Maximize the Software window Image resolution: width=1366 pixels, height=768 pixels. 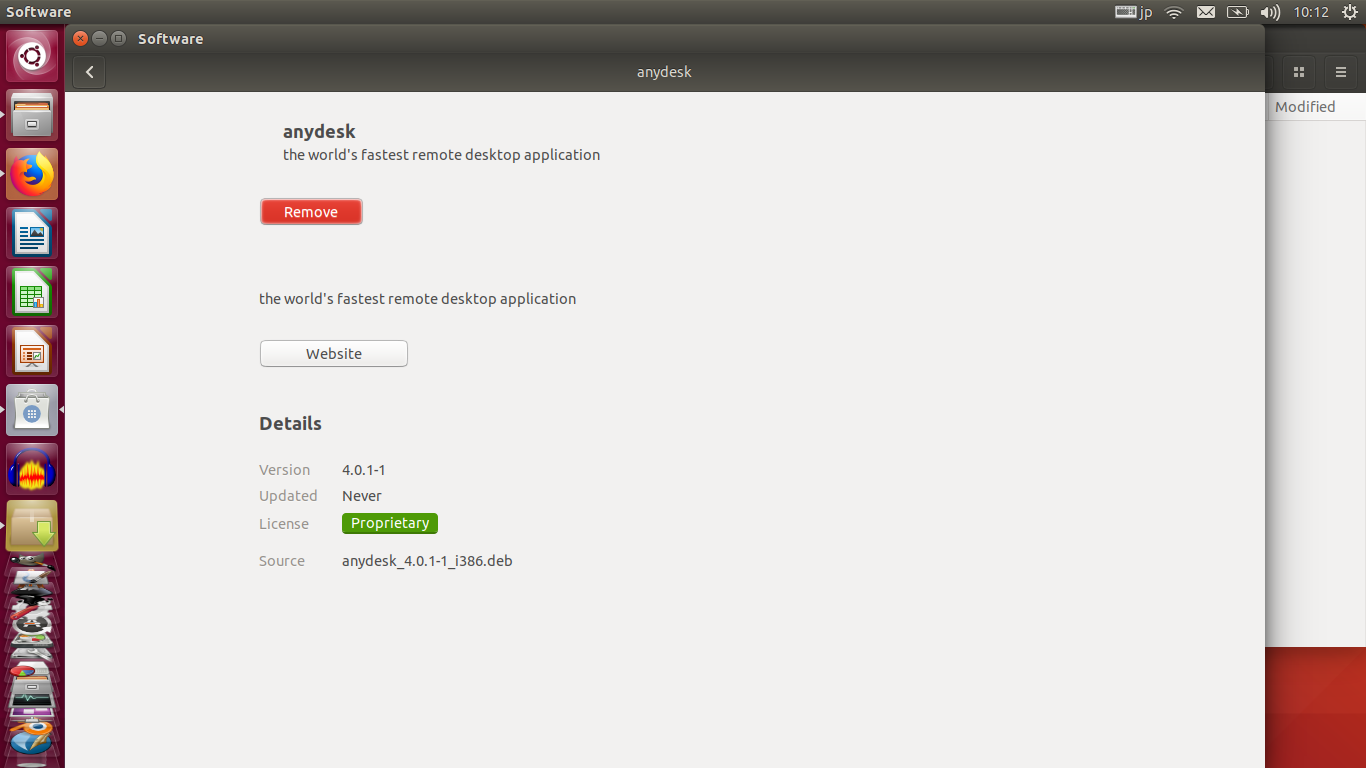point(118,39)
